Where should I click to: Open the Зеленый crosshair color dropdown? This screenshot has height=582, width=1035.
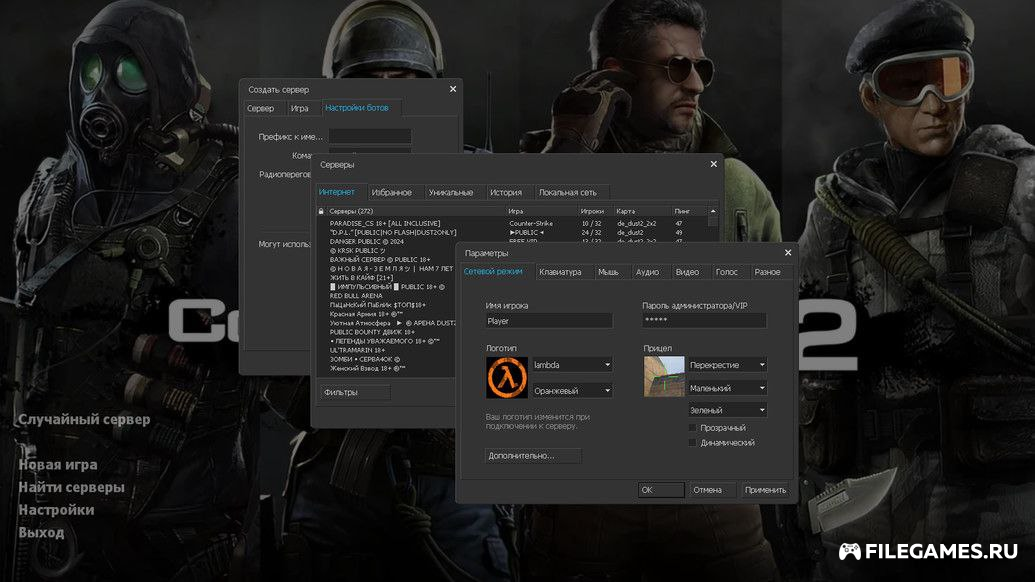click(727, 410)
